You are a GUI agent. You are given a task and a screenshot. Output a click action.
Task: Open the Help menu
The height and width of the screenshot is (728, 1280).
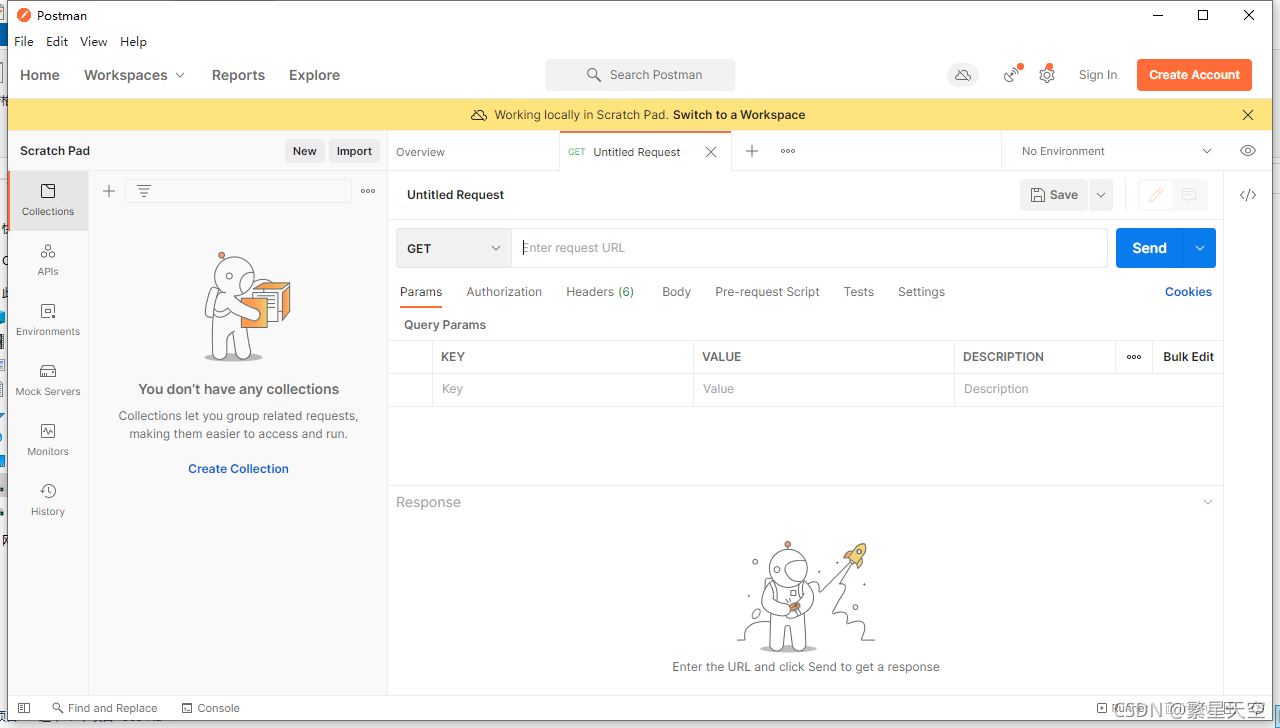click(133, 42)
